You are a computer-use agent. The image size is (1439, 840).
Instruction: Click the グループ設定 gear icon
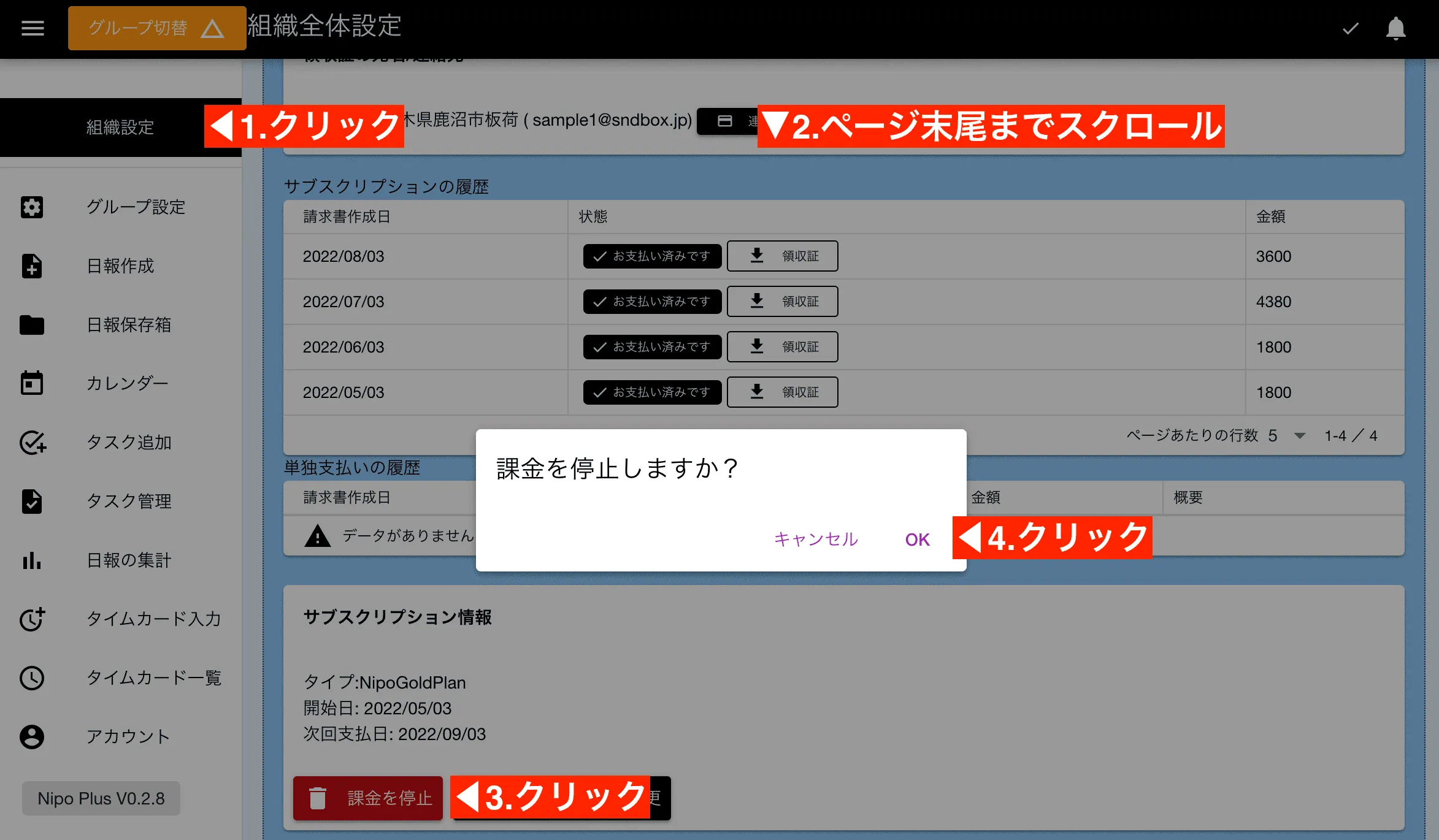point(32,207)
